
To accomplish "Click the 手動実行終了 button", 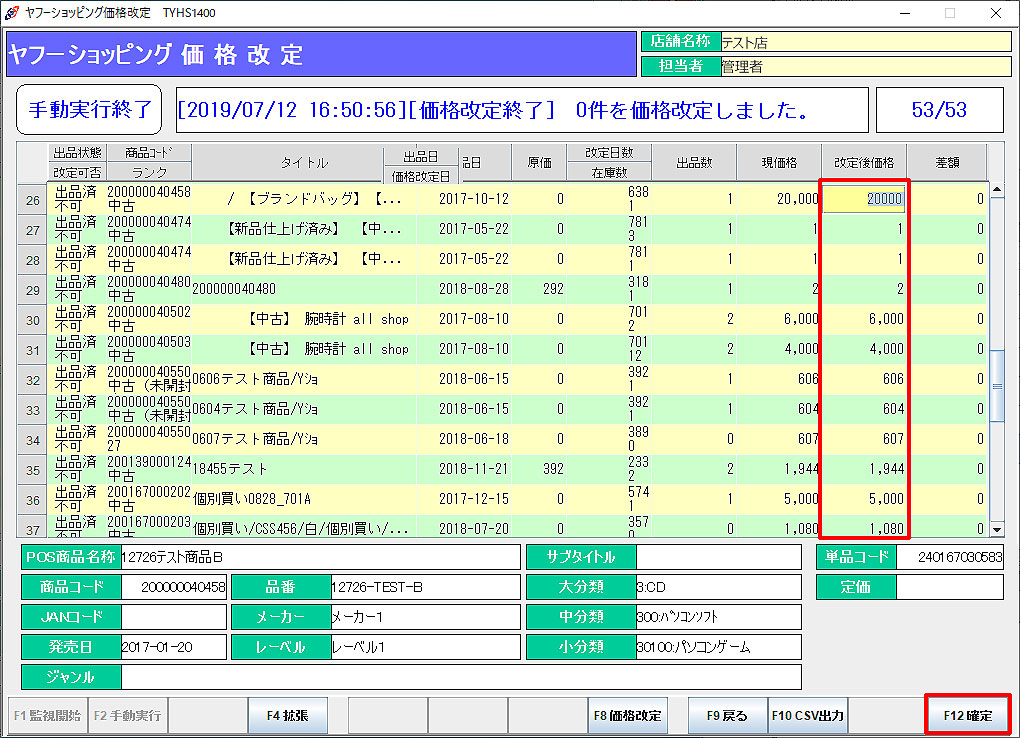I will [89, 110].
